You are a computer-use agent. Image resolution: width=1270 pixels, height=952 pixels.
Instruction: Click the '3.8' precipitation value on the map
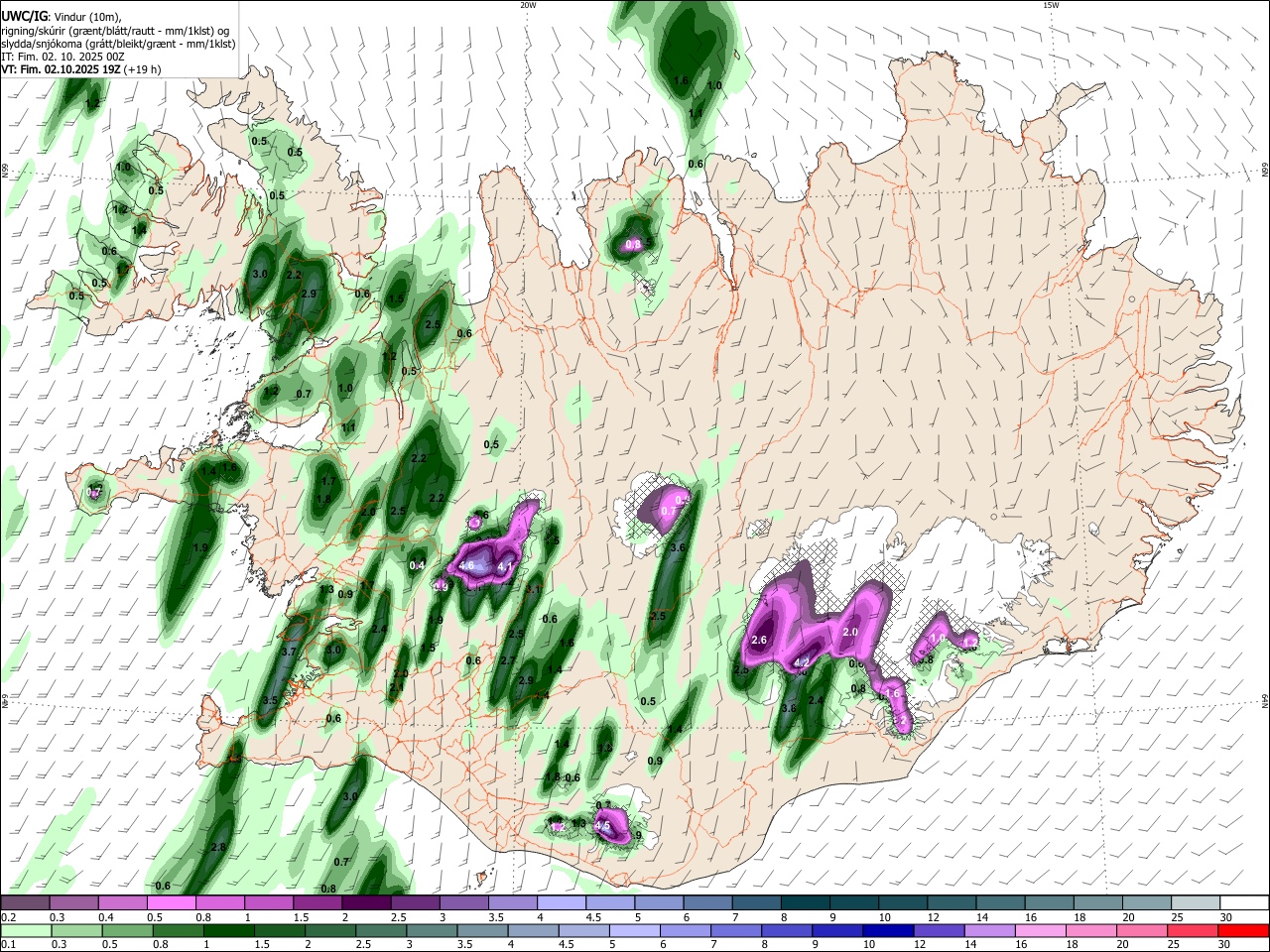(789, 708)
